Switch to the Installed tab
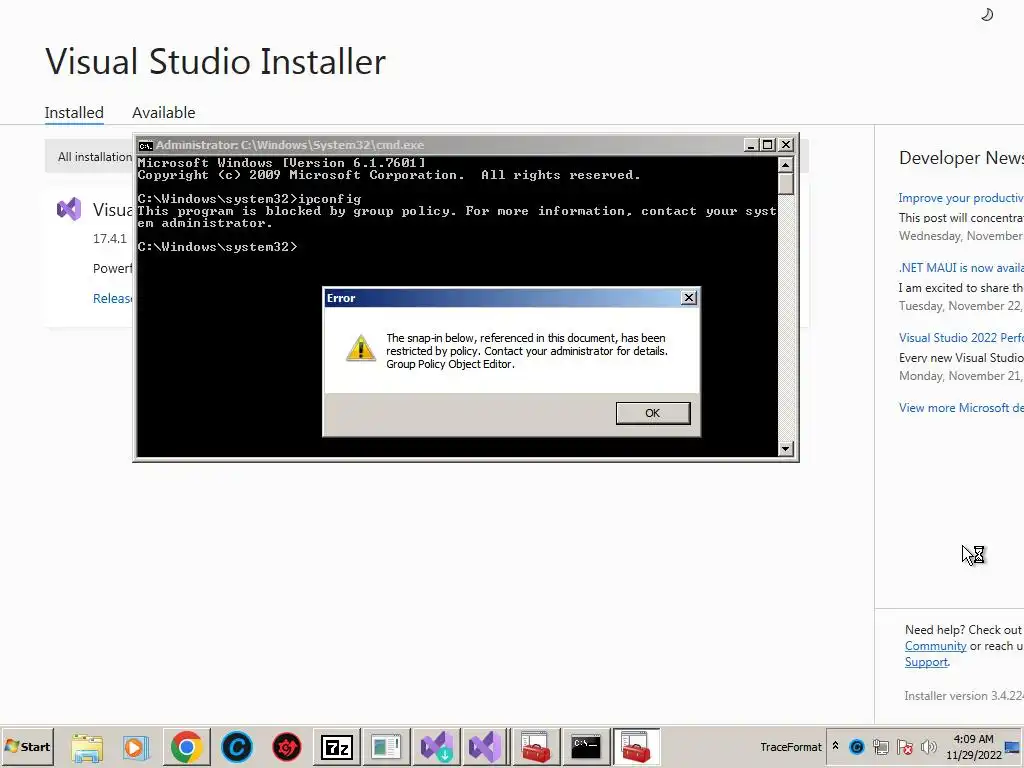The image size is (1024, 768). point(74,112)
